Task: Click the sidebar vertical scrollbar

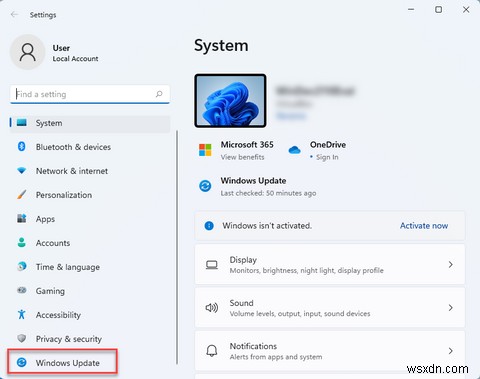Action: (177, 247)
